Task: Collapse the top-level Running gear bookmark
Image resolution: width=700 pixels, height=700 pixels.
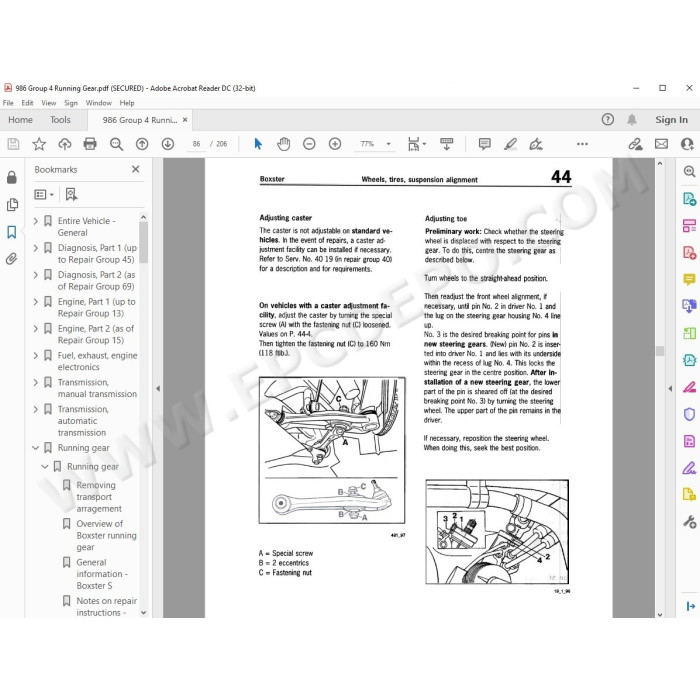Action: tap(36, 448)
